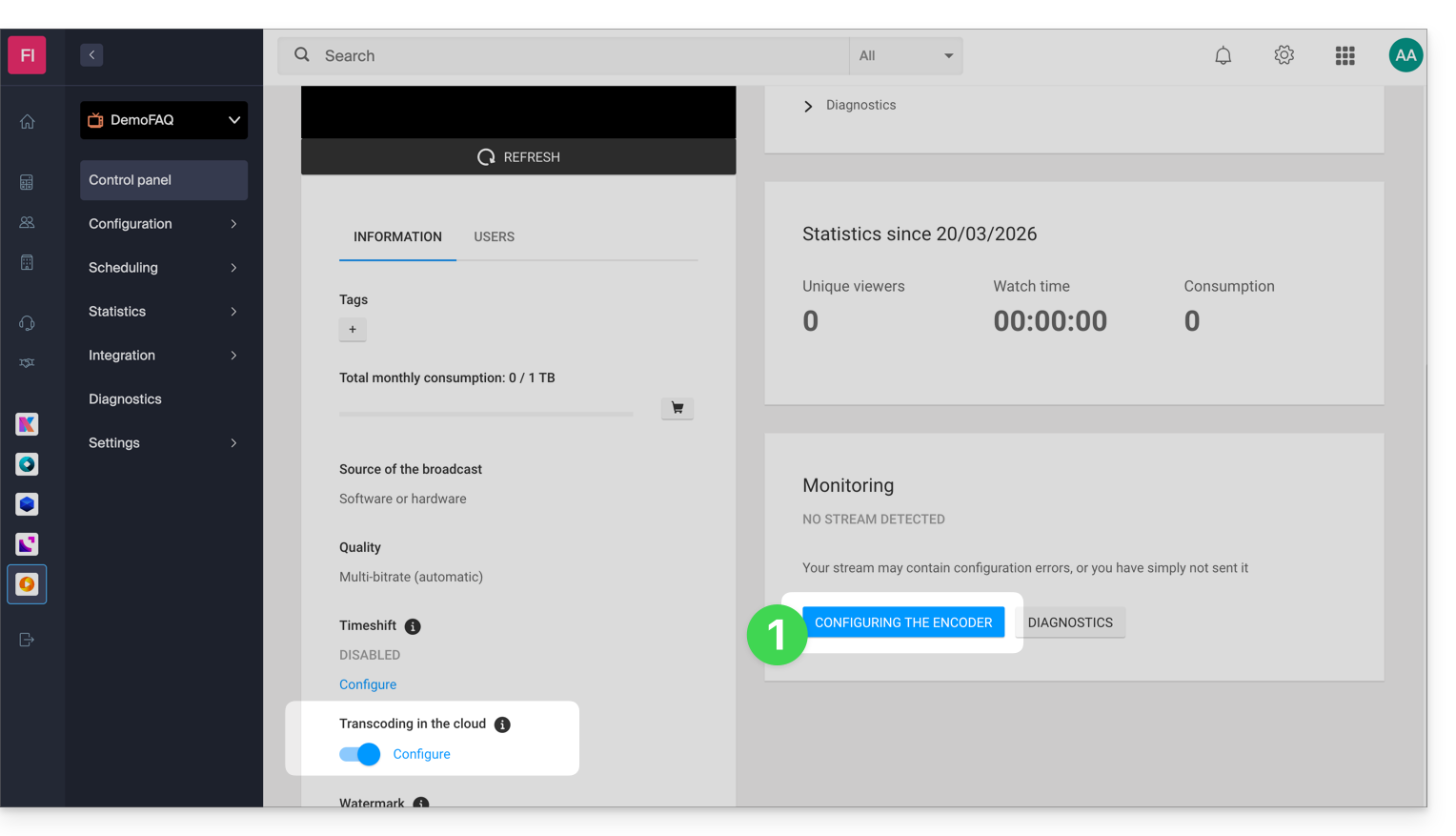The image size is (1456, 836).
Task: Click Configuring the Encoder button
Action: point(902,622)
